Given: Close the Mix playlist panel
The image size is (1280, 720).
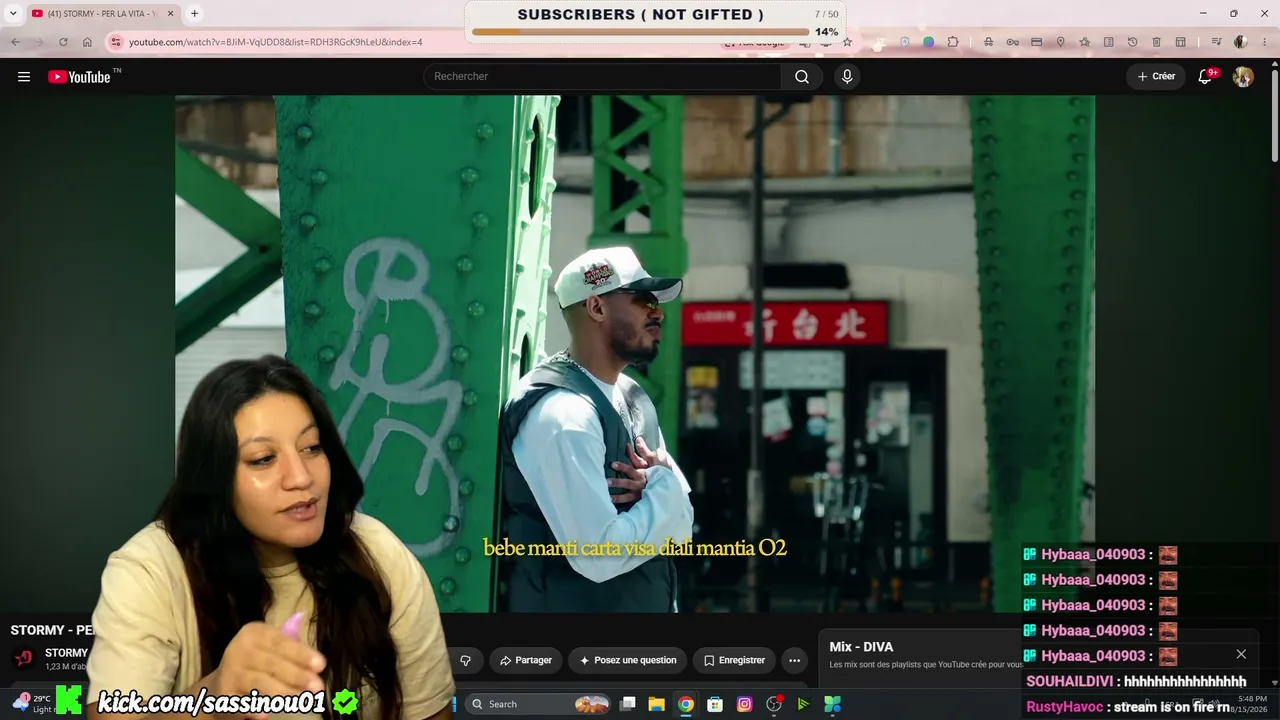Looking at the screenshot, I should (1241, 654).
